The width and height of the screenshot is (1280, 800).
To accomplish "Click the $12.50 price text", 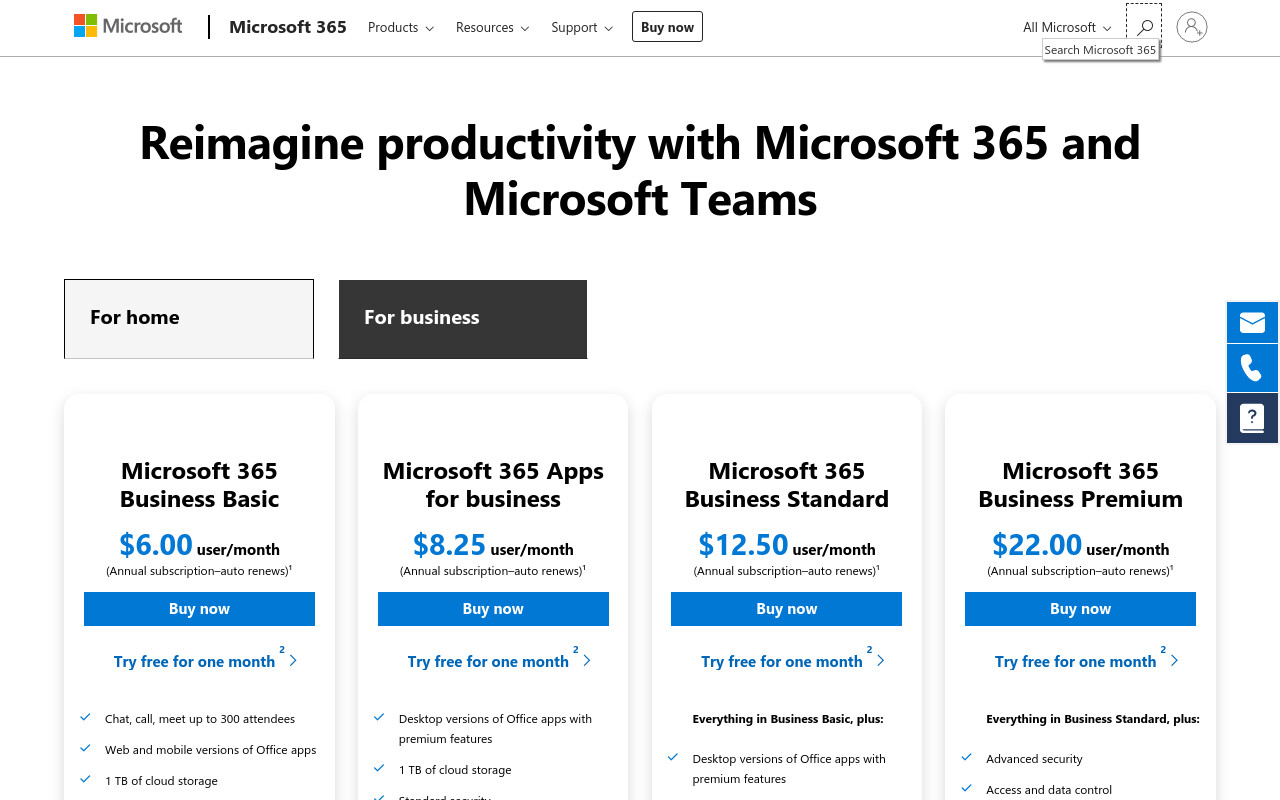I will click(x=743, y=545).
